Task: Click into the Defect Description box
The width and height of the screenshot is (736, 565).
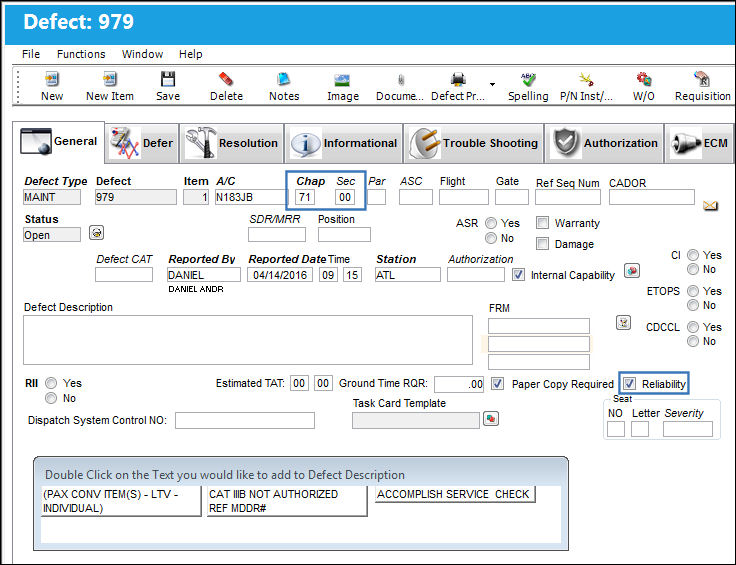Action: 248,340
